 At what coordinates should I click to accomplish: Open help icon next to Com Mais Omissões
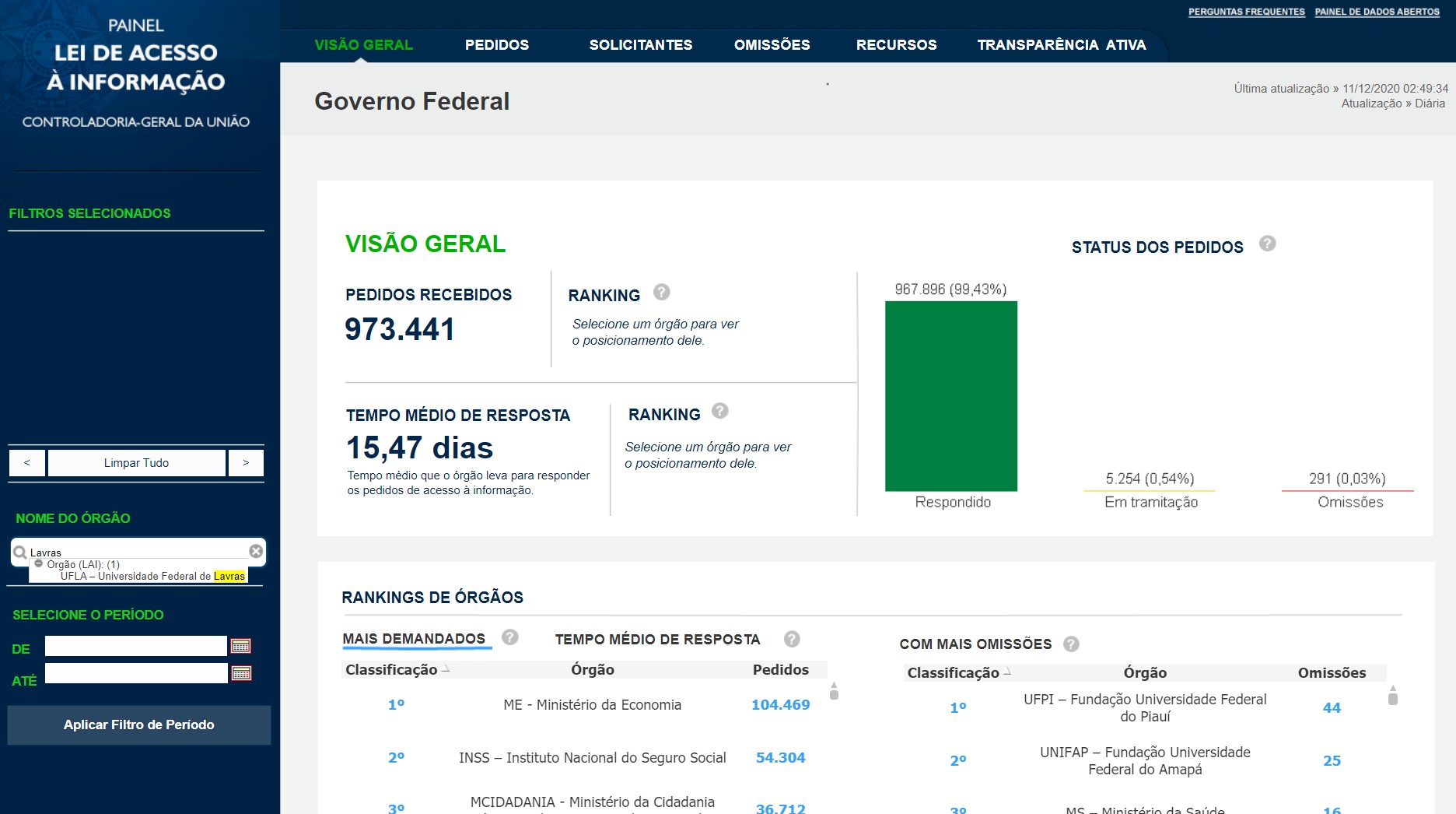pyautogui.click(x=1071, y=644)
